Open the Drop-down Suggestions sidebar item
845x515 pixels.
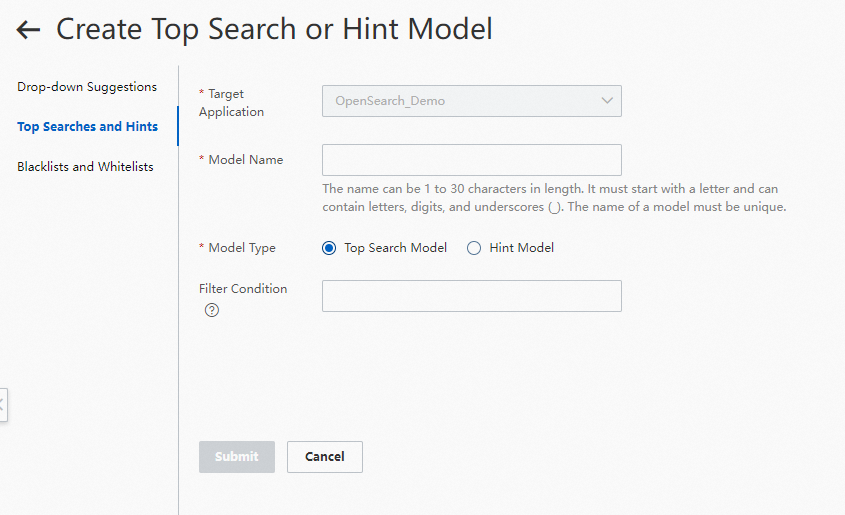coord(87,87)
